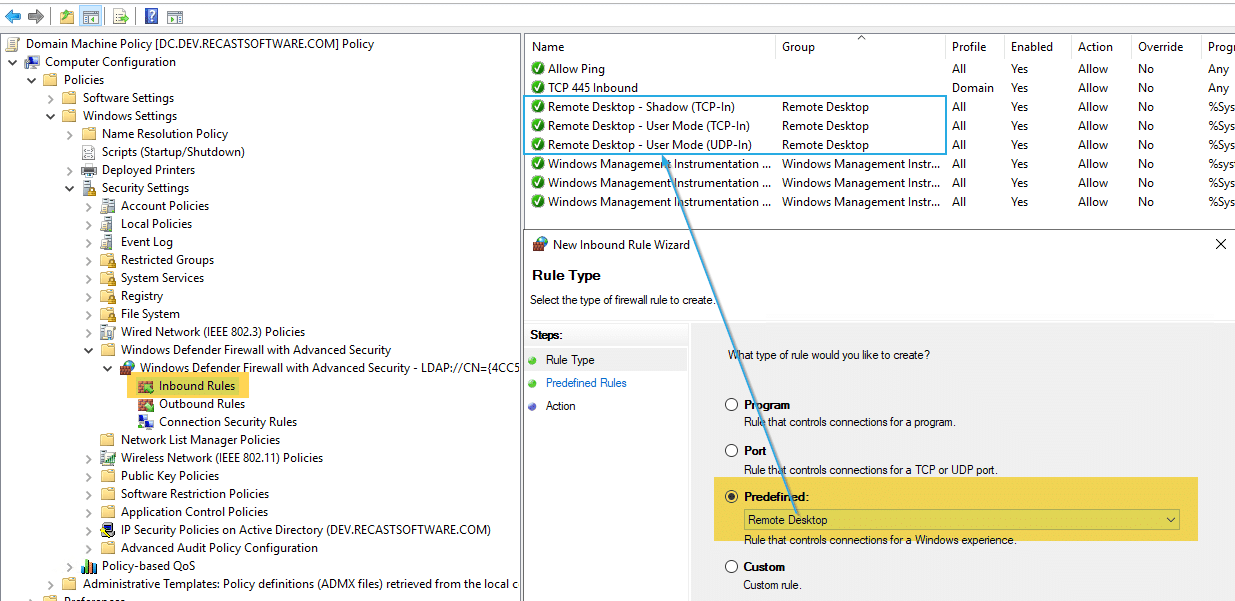This screenshot has height=601, width=1235.
Task: Expand the Software Settings node
Action: pyautogui.click(x=51, y=98)
